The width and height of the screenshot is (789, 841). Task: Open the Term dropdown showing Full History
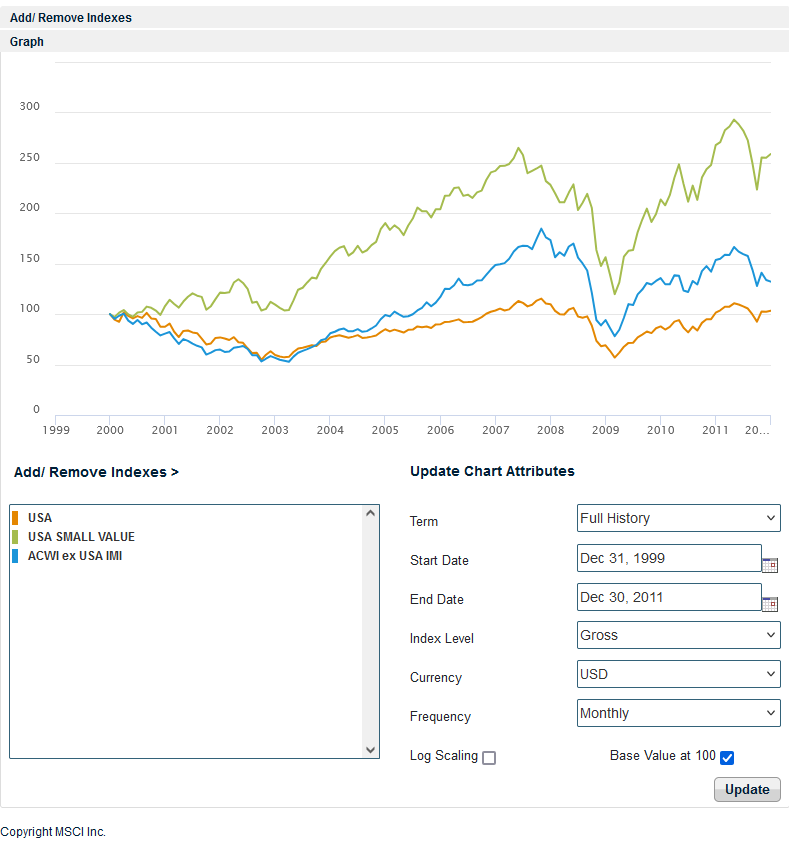pyautogui.click(x=678, y=518)
